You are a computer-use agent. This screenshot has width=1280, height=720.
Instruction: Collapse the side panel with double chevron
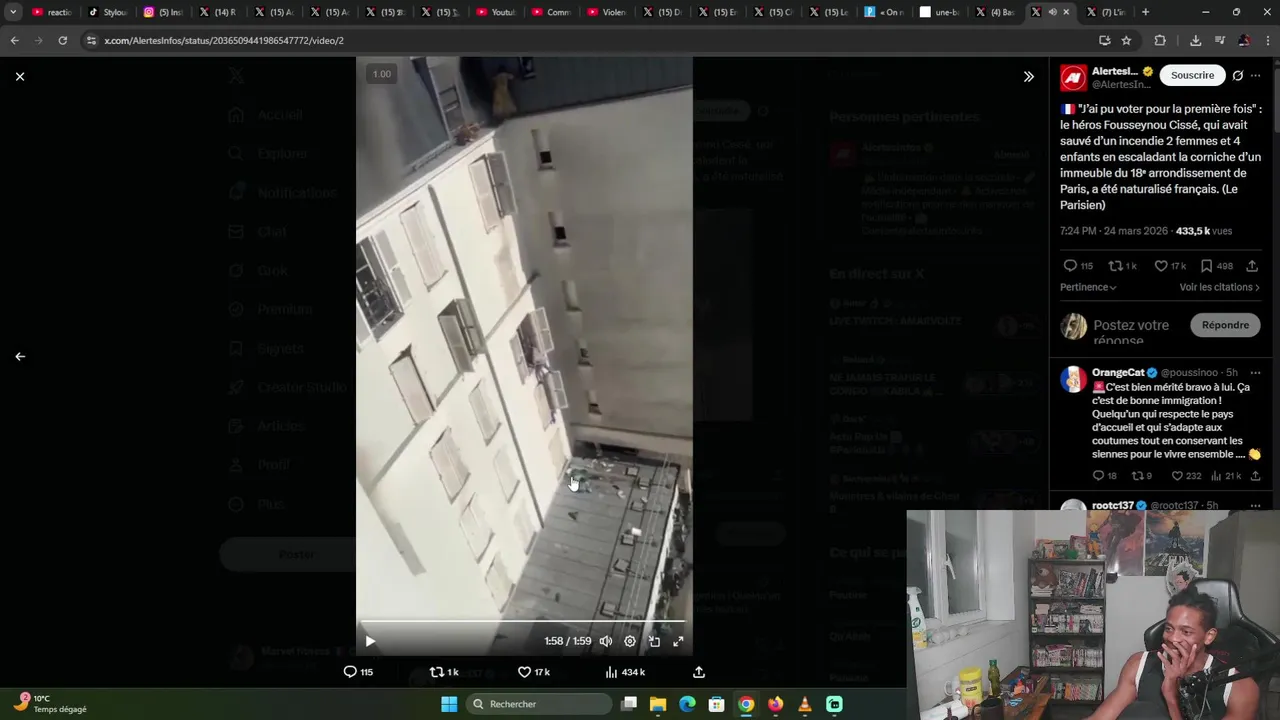coord(1028,76)
